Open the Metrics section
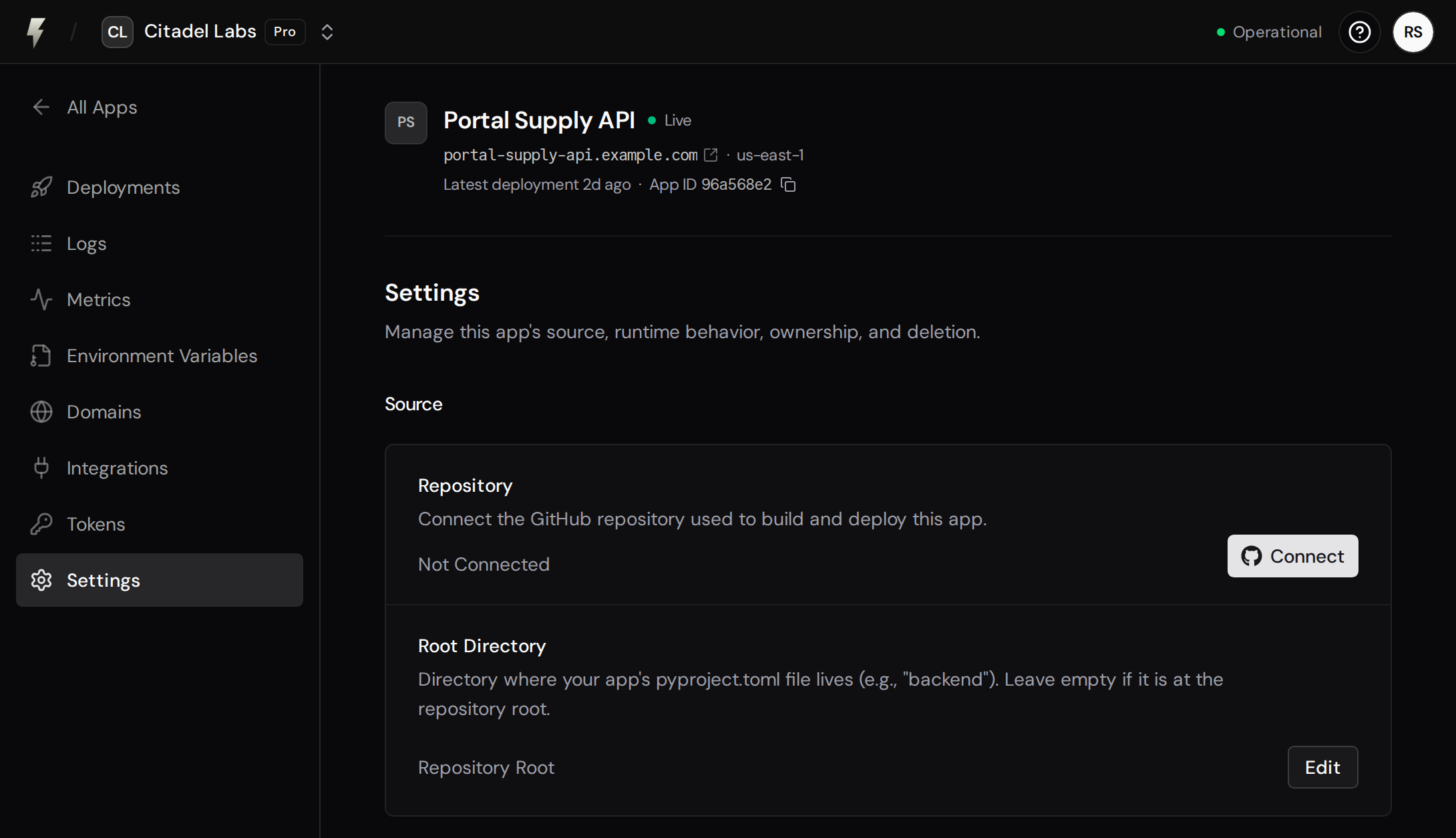The width and height of the screenshot is (1456, 838). (160, 299)
